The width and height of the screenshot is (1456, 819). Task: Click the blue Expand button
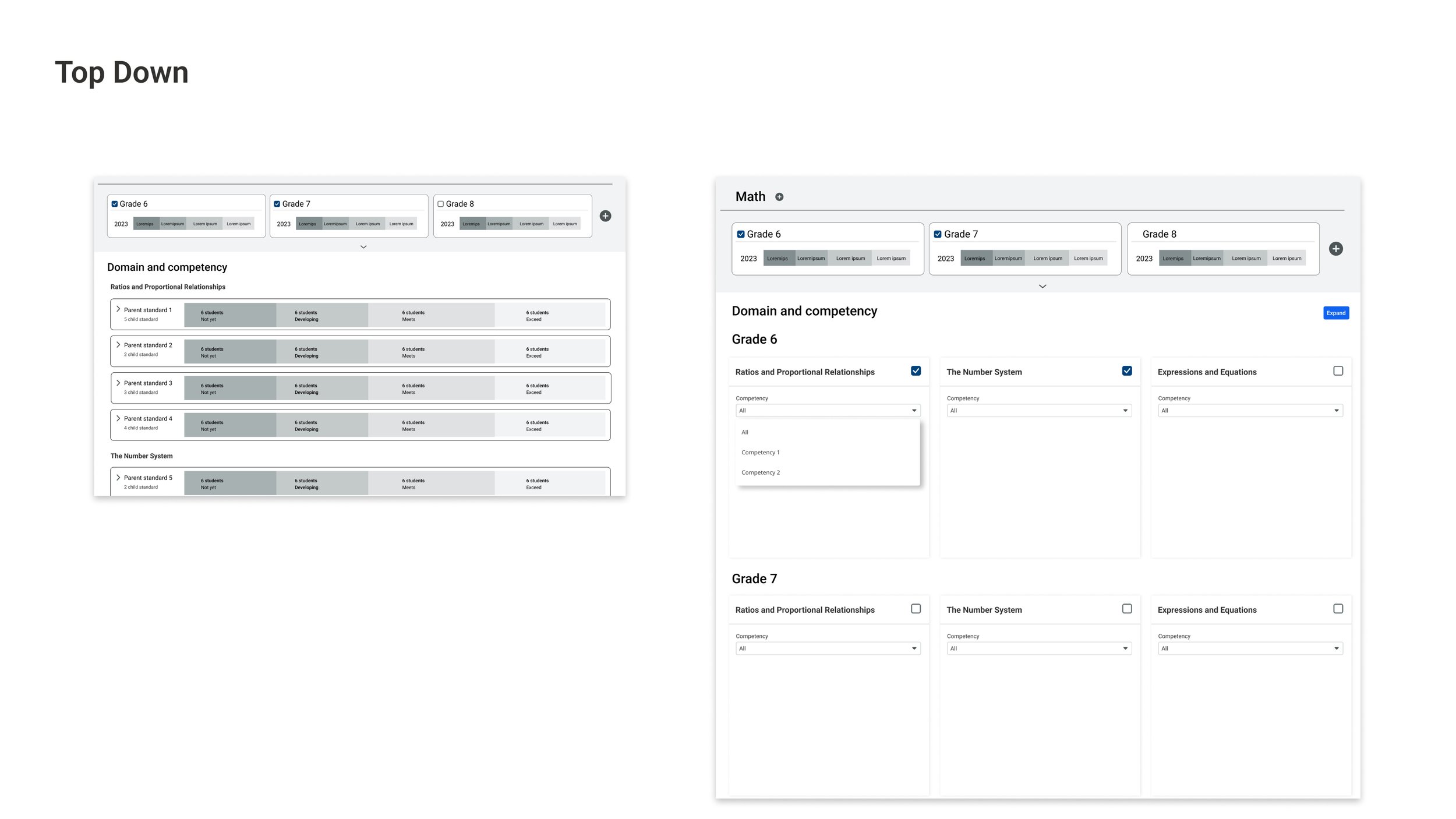[1335, 313]
